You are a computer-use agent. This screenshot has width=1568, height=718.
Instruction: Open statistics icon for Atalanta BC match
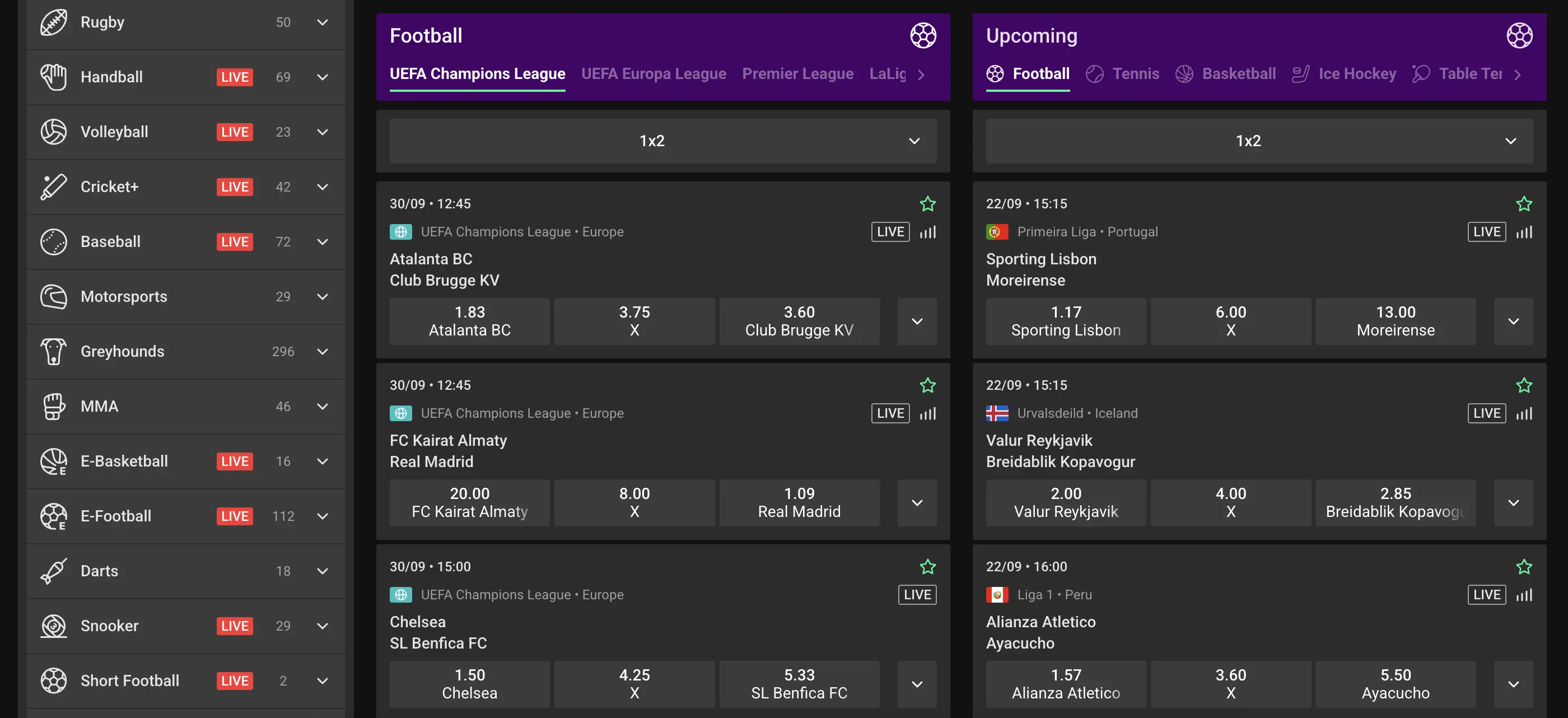928,232
